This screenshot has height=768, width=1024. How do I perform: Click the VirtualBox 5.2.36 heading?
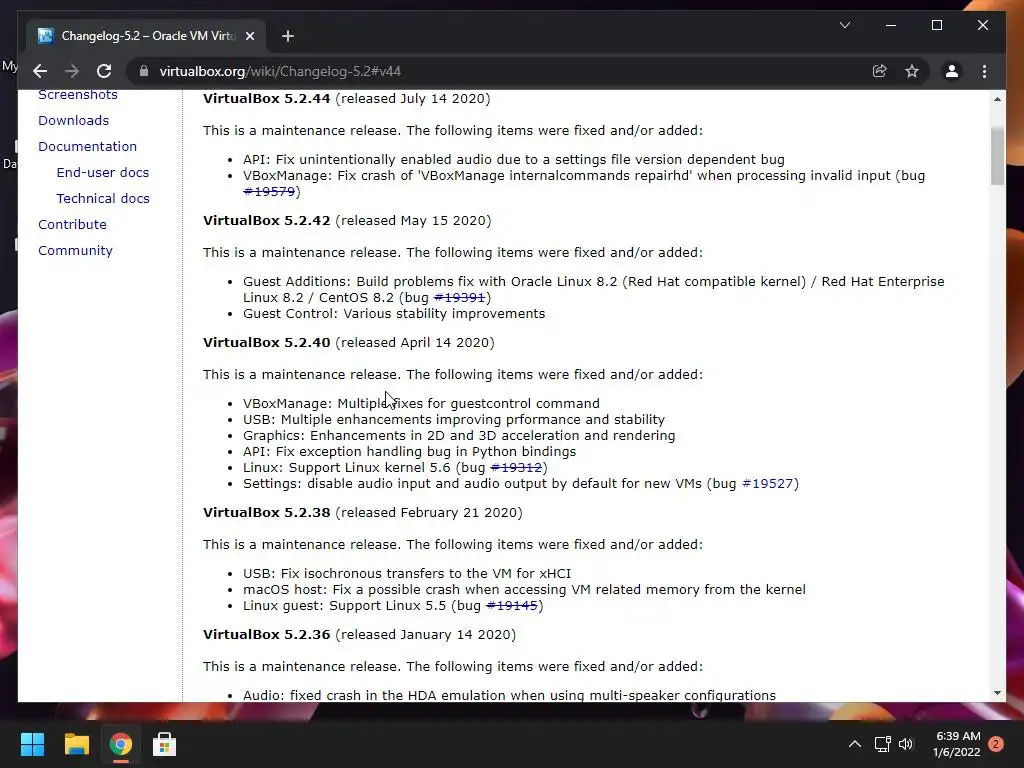pyautogui.click(x=266, y=635)
